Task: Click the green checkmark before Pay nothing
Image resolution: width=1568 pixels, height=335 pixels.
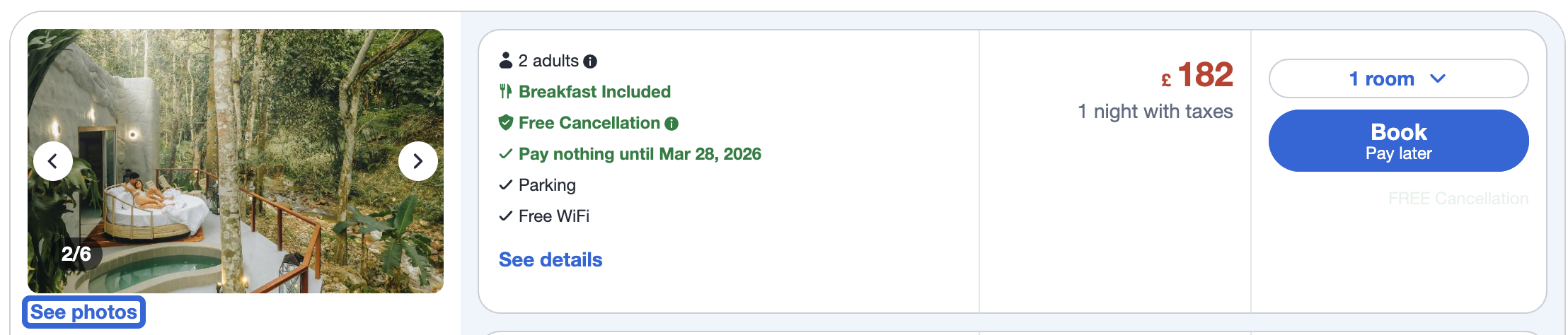Action: 505,154
